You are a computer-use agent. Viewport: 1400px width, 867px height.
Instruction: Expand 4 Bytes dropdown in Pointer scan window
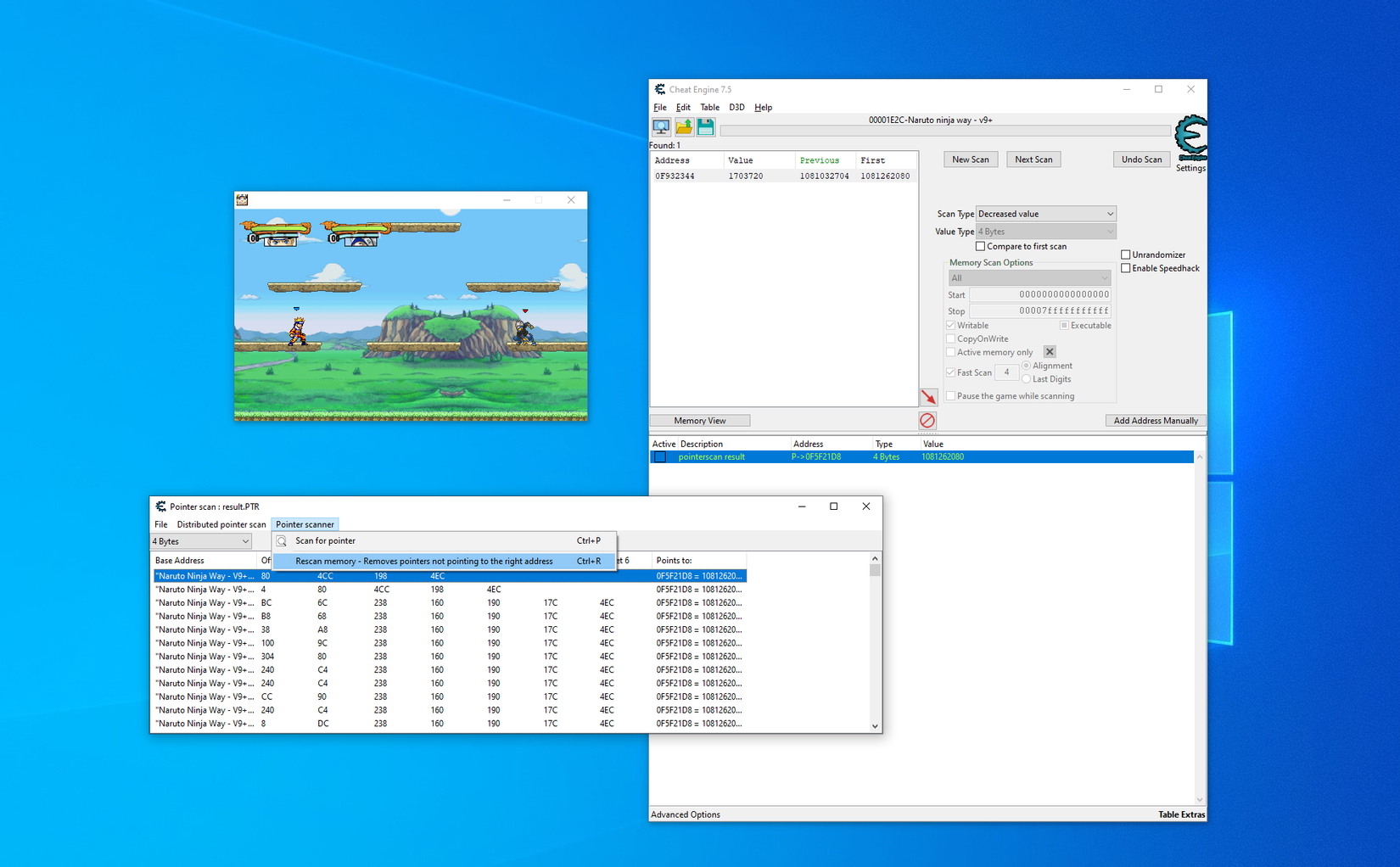point(201,541)
